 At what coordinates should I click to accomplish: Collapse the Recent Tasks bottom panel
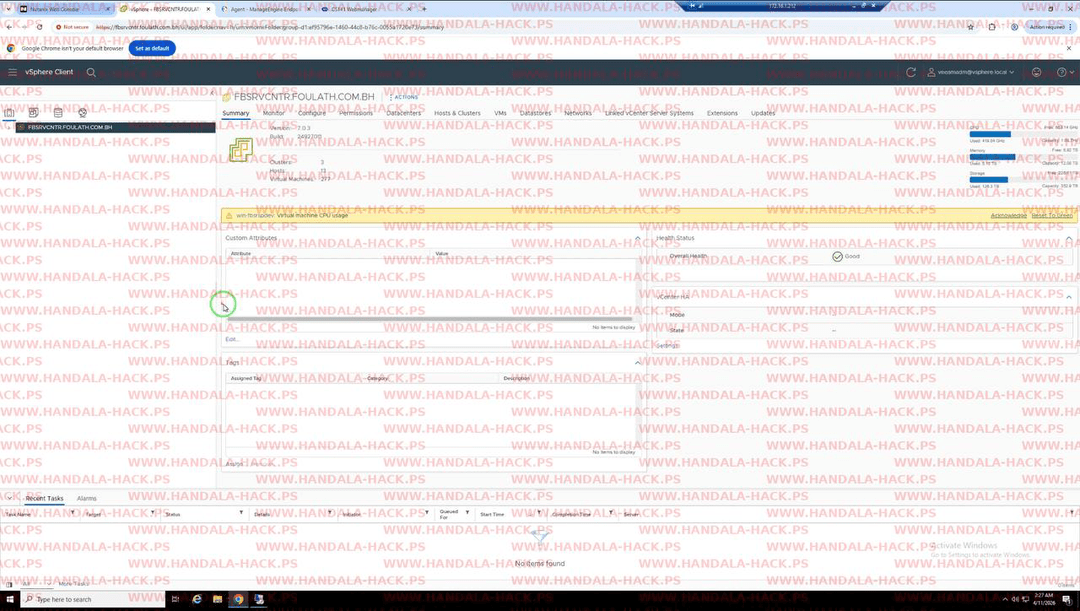tap(10, 497)
